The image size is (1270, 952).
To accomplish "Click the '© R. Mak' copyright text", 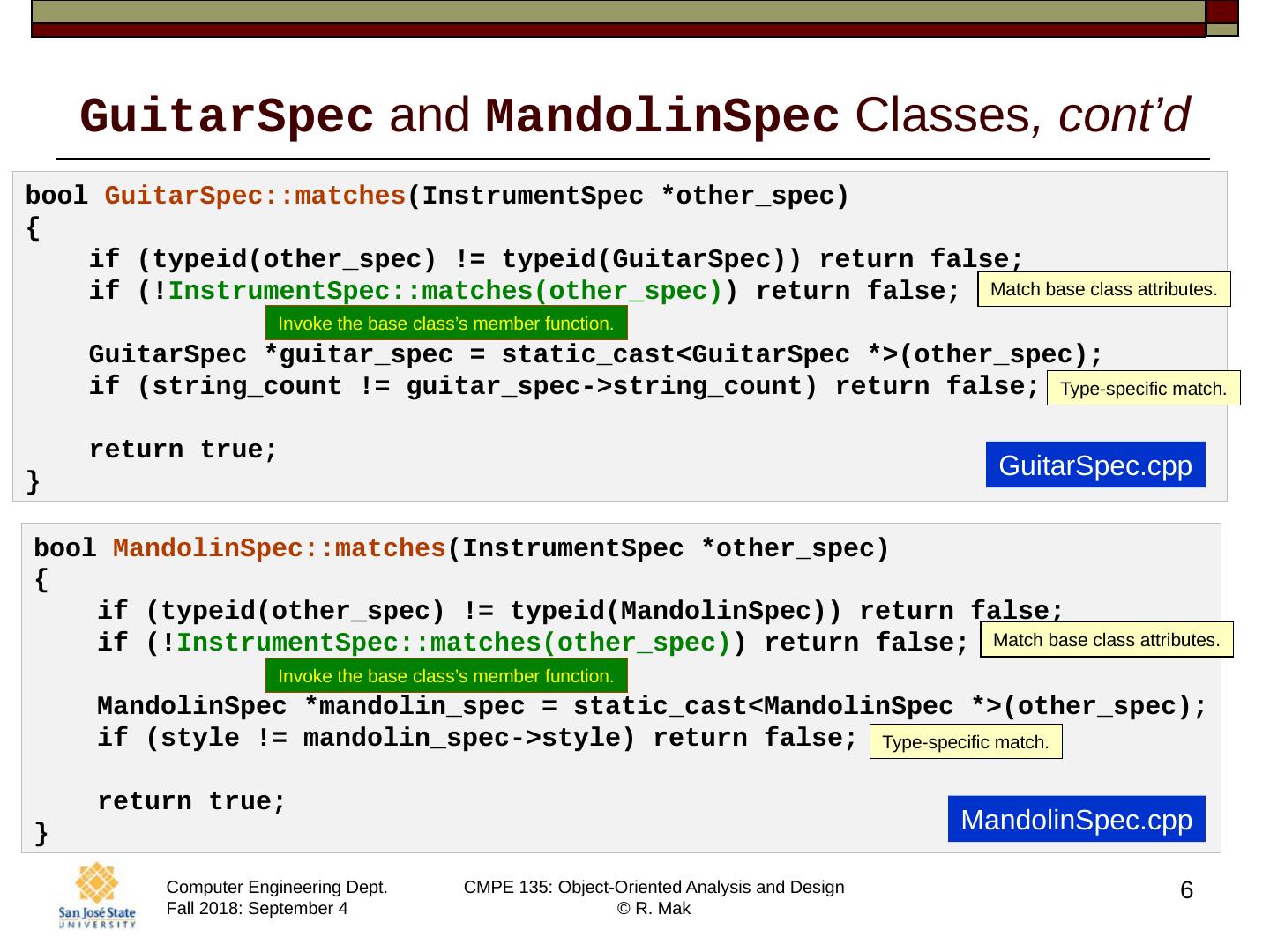I will tap(654, 909).
